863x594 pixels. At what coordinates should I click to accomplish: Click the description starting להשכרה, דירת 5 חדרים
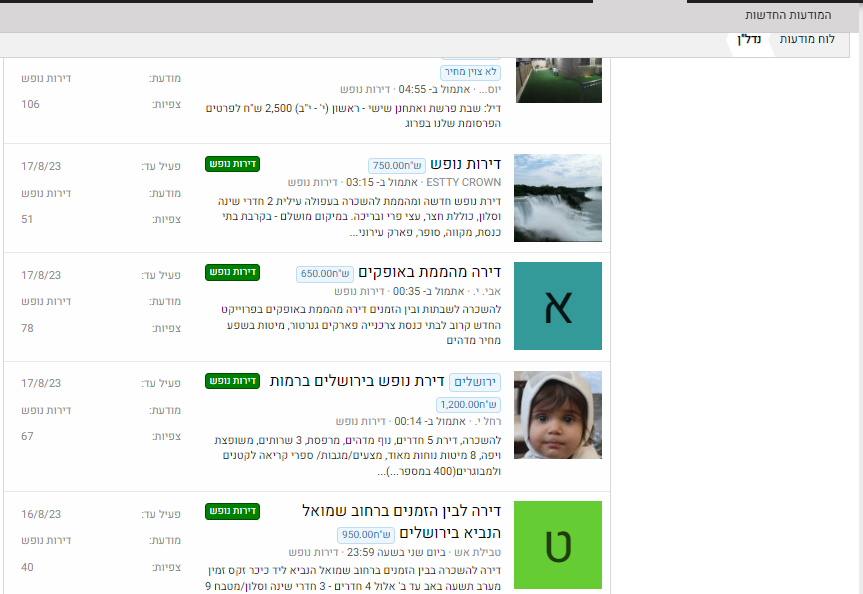(x=357, y=456)
